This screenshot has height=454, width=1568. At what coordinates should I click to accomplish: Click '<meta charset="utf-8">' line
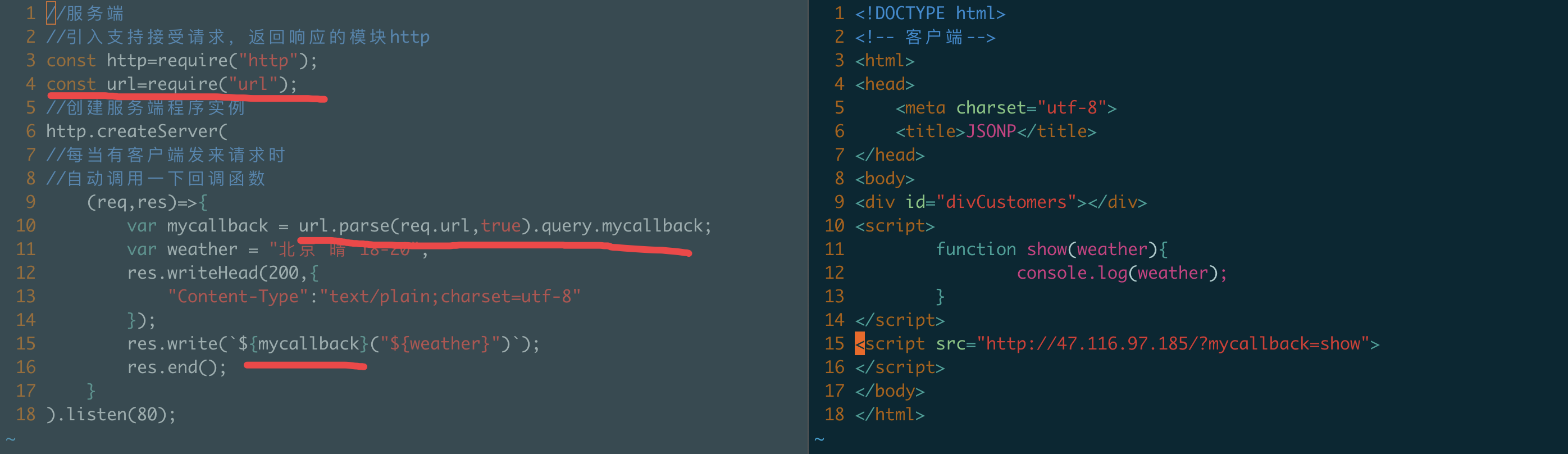(x=1006, y=108)
